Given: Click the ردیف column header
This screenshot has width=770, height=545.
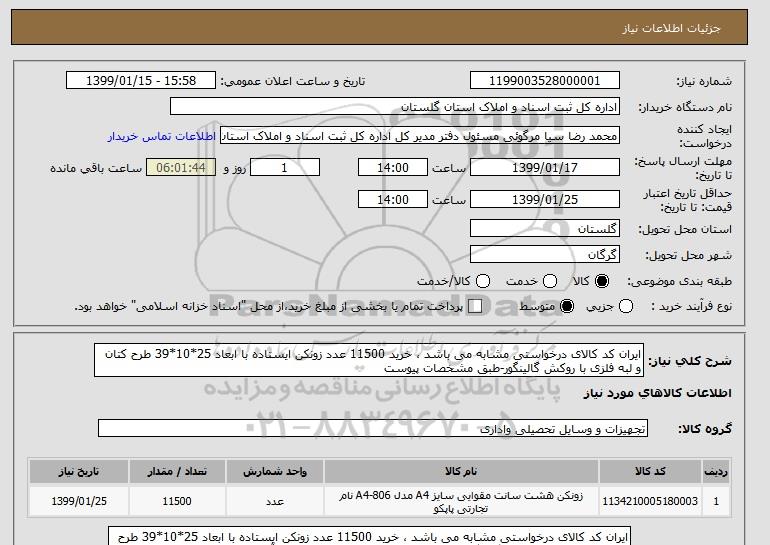Looking at the screenshot, I should coord(716,471).
